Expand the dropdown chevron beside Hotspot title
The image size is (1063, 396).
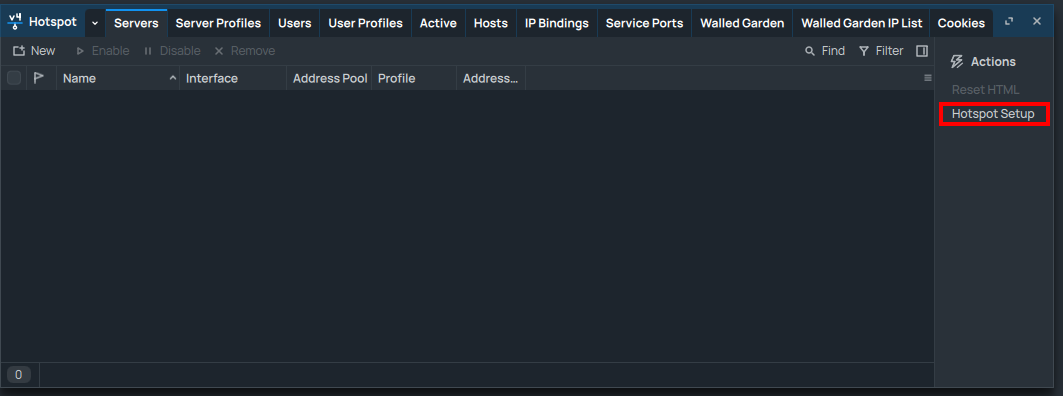click(x=95, y=23)
